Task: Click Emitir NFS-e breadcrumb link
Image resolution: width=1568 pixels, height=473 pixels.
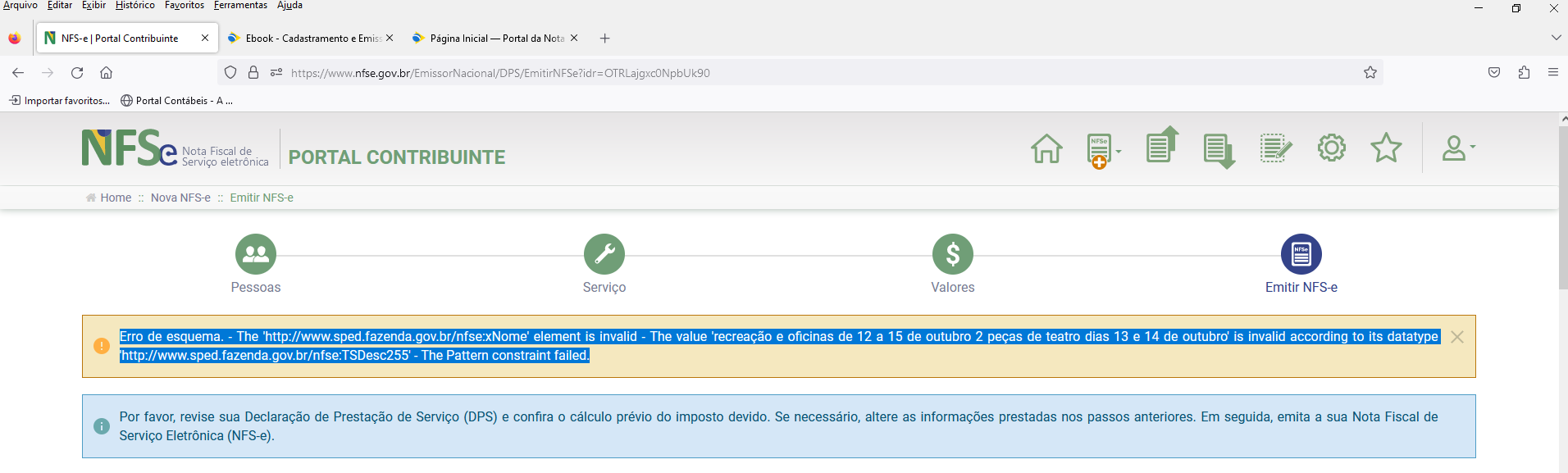Action: 262,198
